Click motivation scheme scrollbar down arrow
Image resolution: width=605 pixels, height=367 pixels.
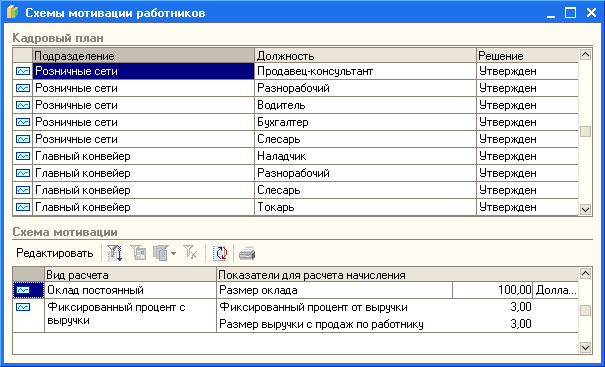[x=585, y=347]
